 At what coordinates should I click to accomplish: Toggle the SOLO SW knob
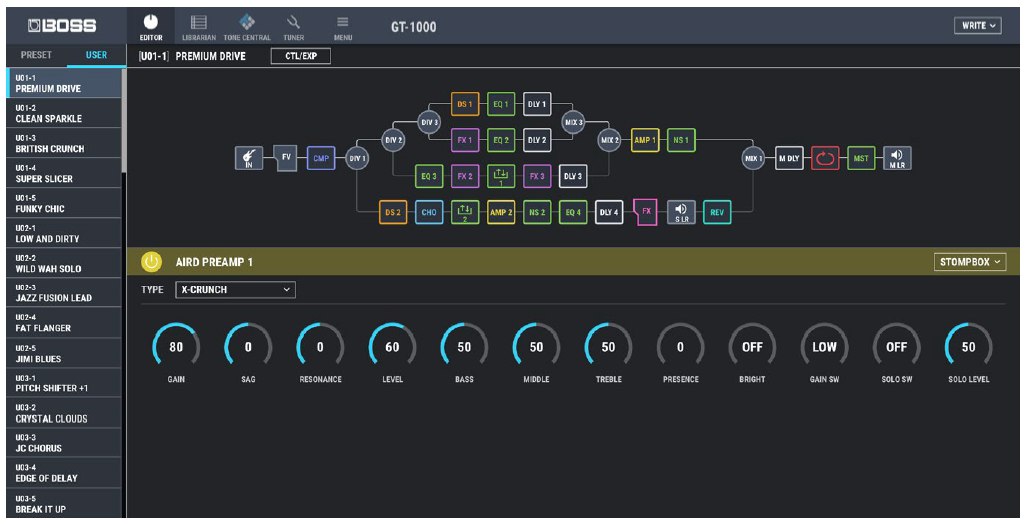pyautogui.click(x=896, y=347)
